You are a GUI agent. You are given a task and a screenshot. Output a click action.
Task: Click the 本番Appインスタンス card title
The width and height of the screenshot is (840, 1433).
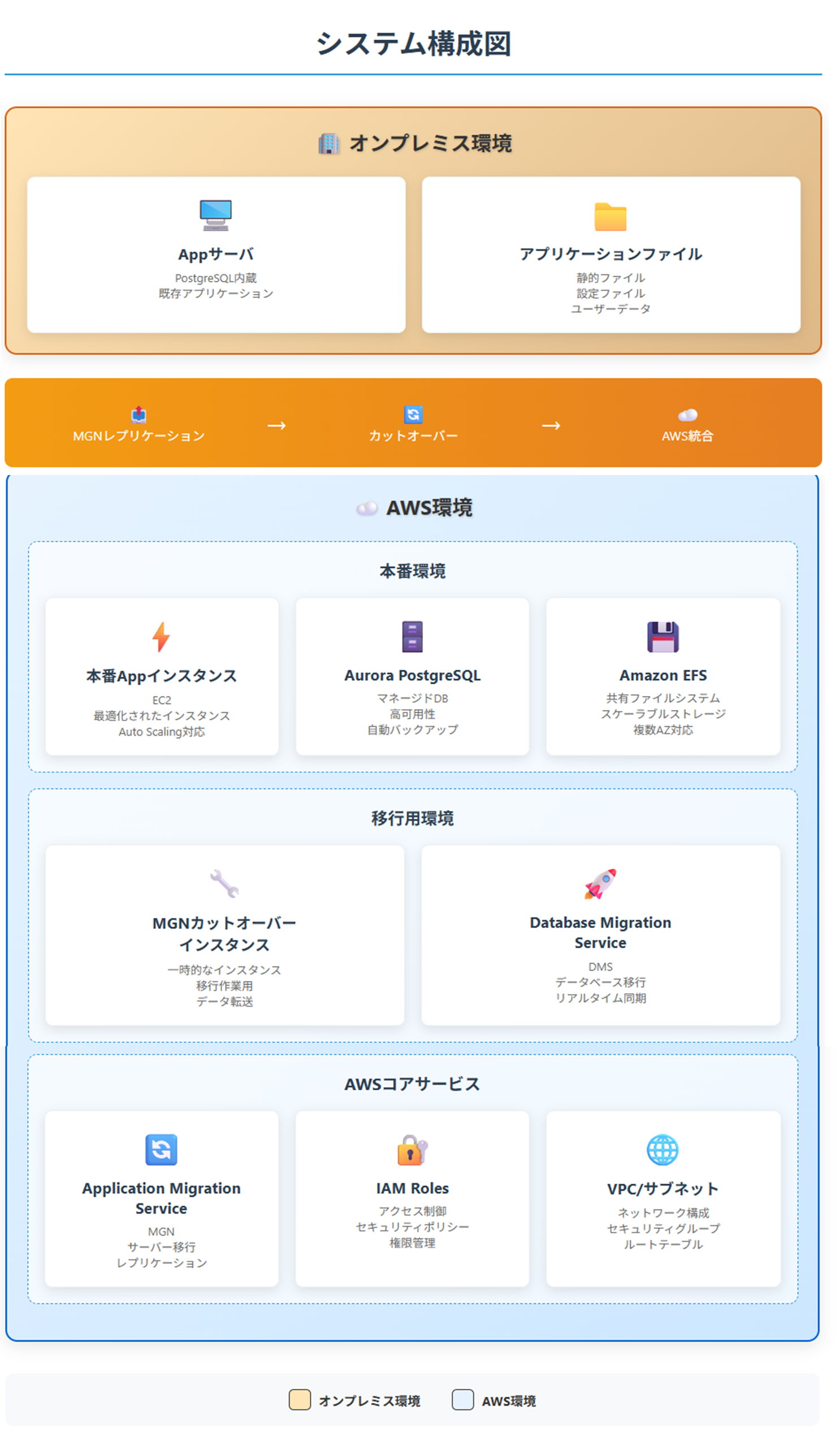pyautogui.click(x=162, y=677)
